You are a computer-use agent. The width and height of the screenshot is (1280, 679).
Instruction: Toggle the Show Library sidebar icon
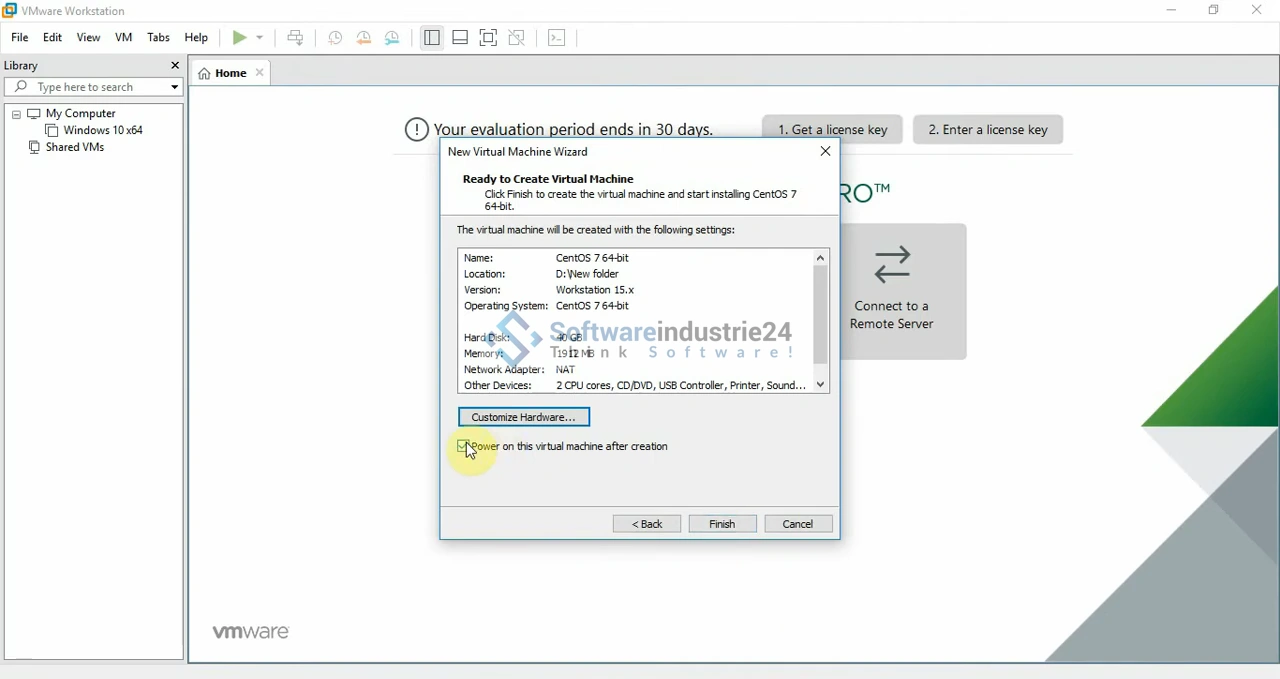pos(432,38)
